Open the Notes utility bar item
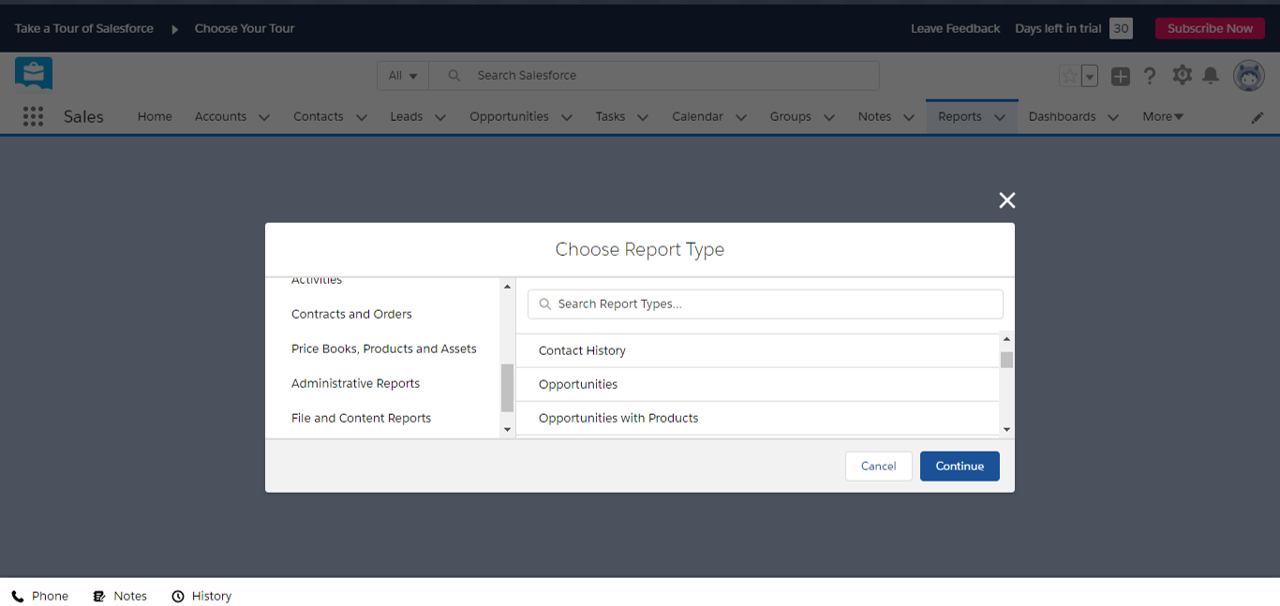1280x606 pixels. pyautogui.click(x=120, y=596)
